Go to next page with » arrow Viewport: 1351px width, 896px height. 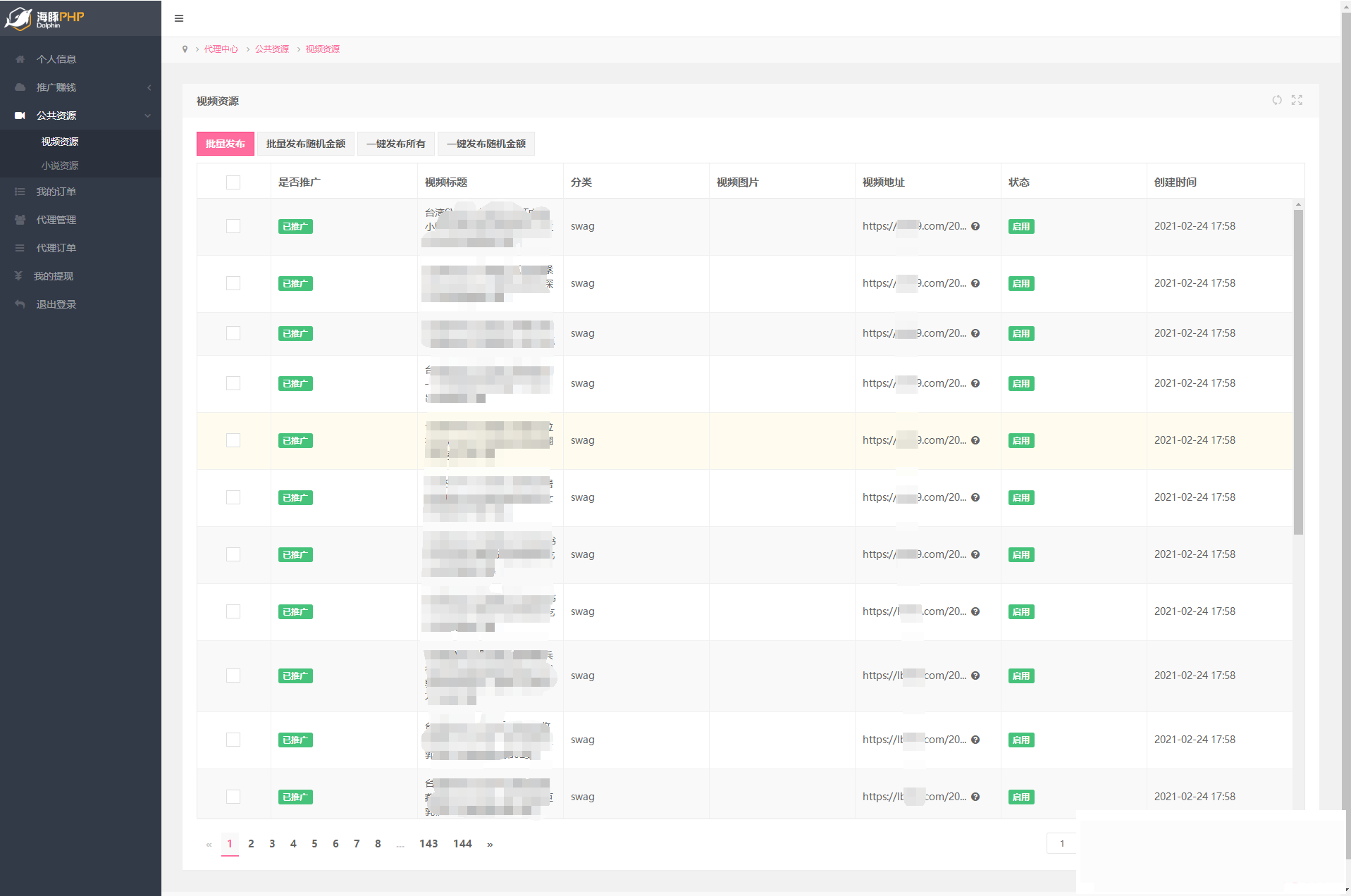[490, 844]
